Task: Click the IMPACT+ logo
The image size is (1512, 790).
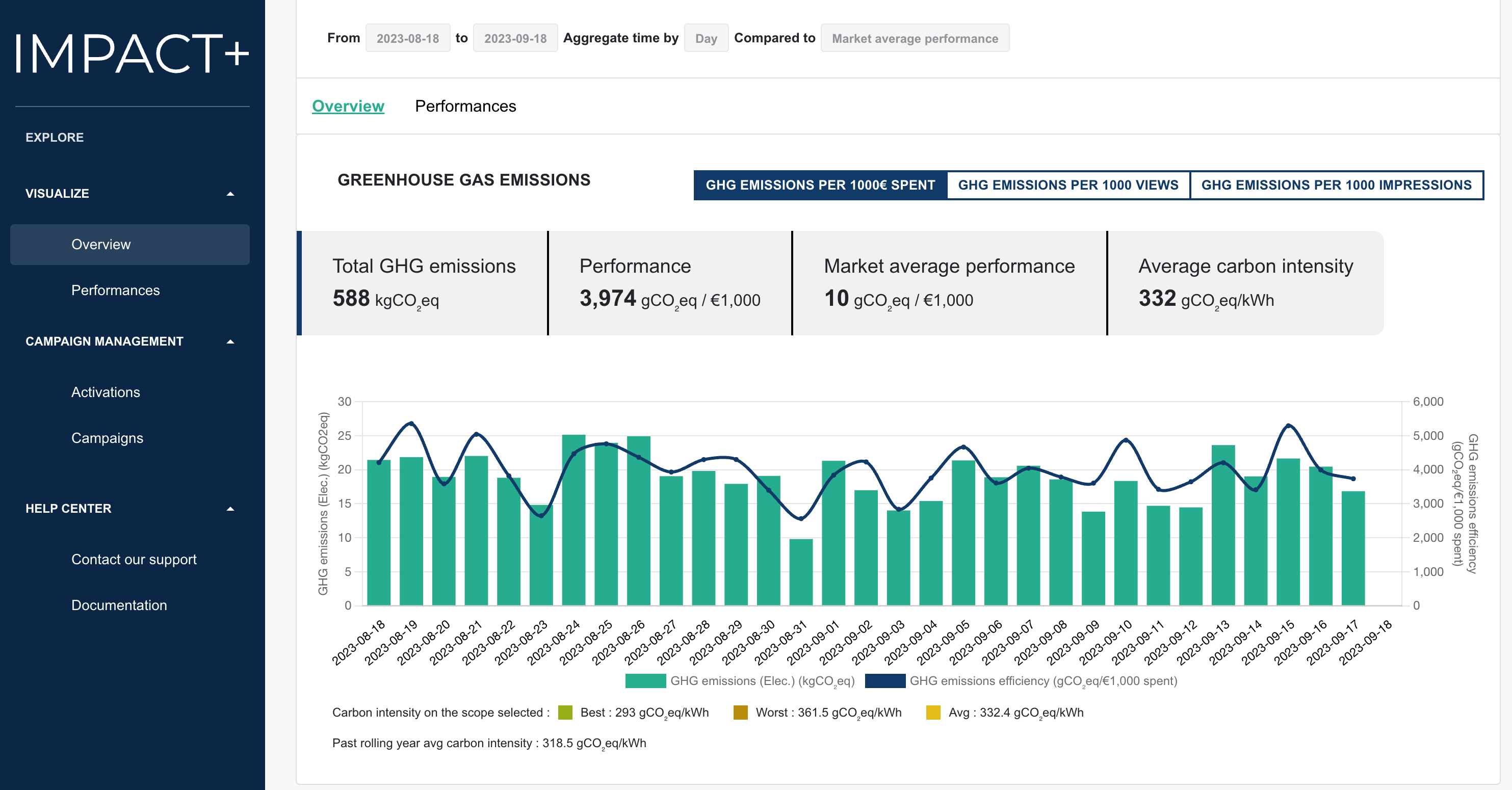Action: click(132, 54)
